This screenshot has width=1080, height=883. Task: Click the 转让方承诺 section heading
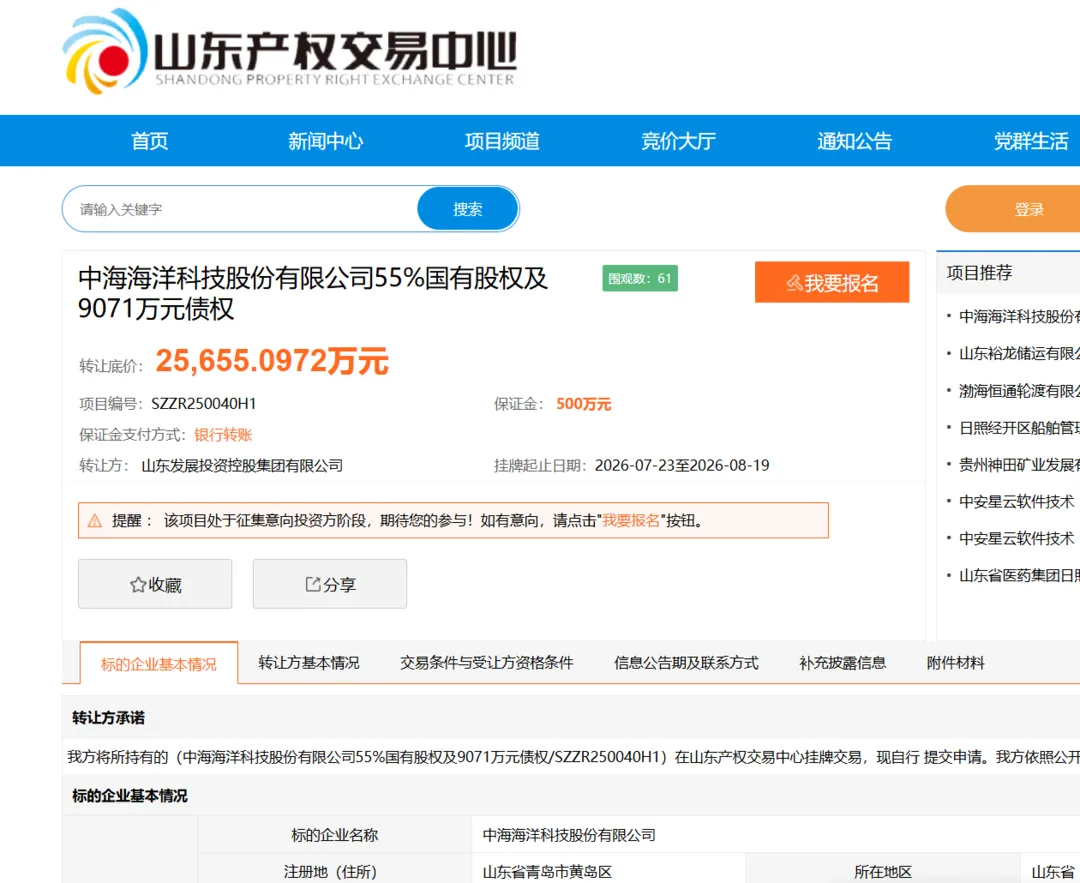coord(109,718)
